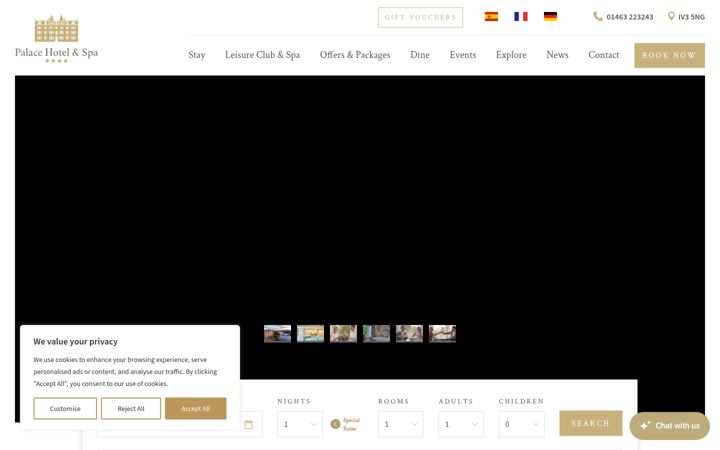Screen dimensions: 720x450
Task: Click the Palace Hotel & Spa logo
Action: pyautogui.click(x=56, y=39)
